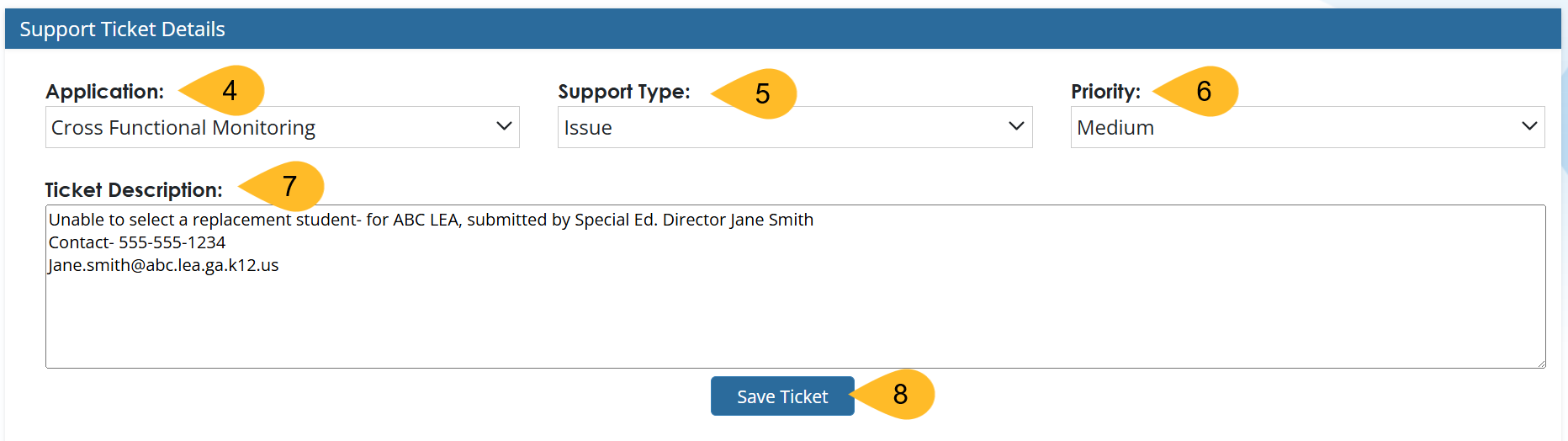Open the Priority dropdown
Screen dimensions: 1568x441
point(1306,127)
